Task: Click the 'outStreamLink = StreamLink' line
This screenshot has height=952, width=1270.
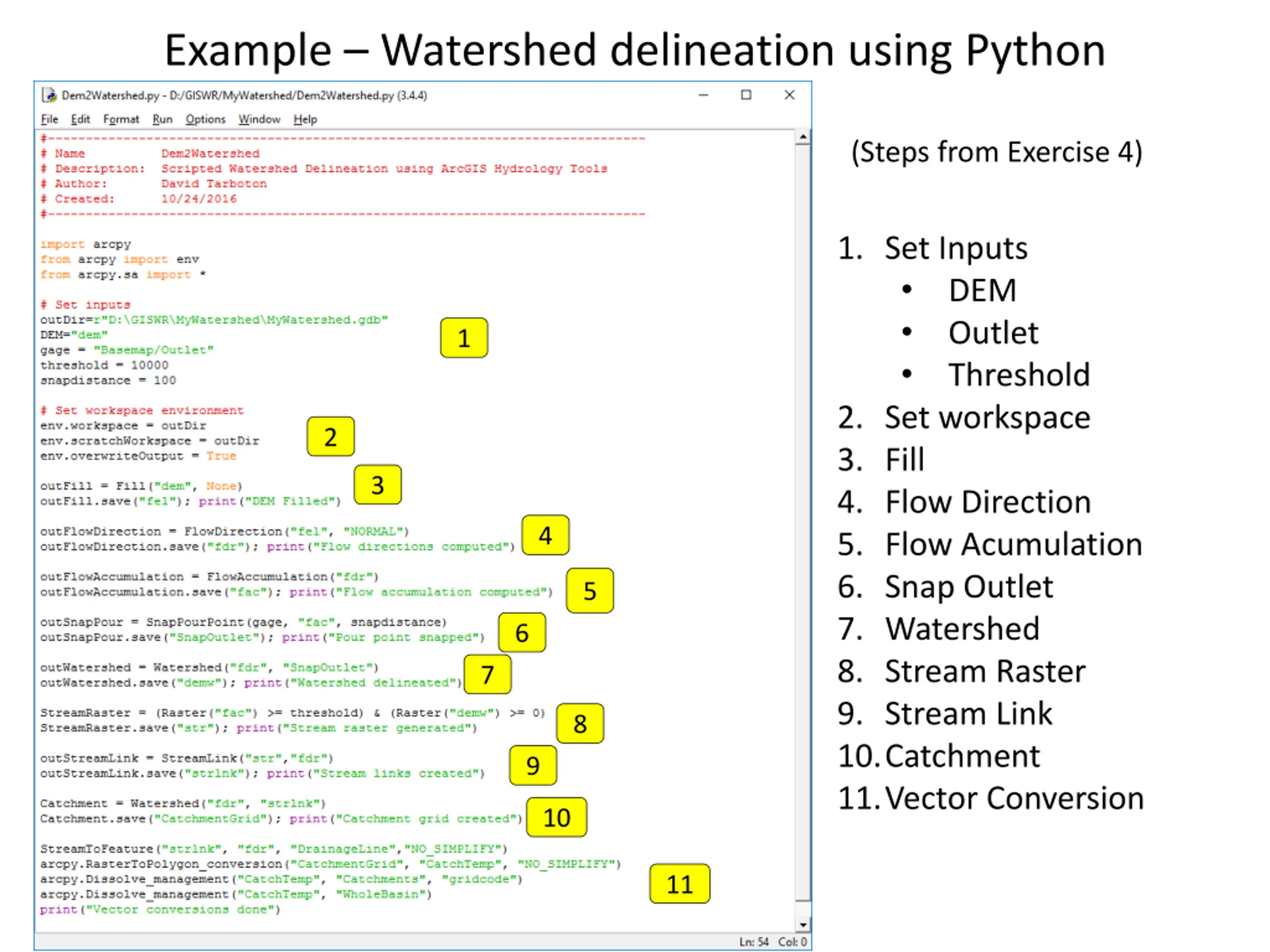Action: coord(187,758)
